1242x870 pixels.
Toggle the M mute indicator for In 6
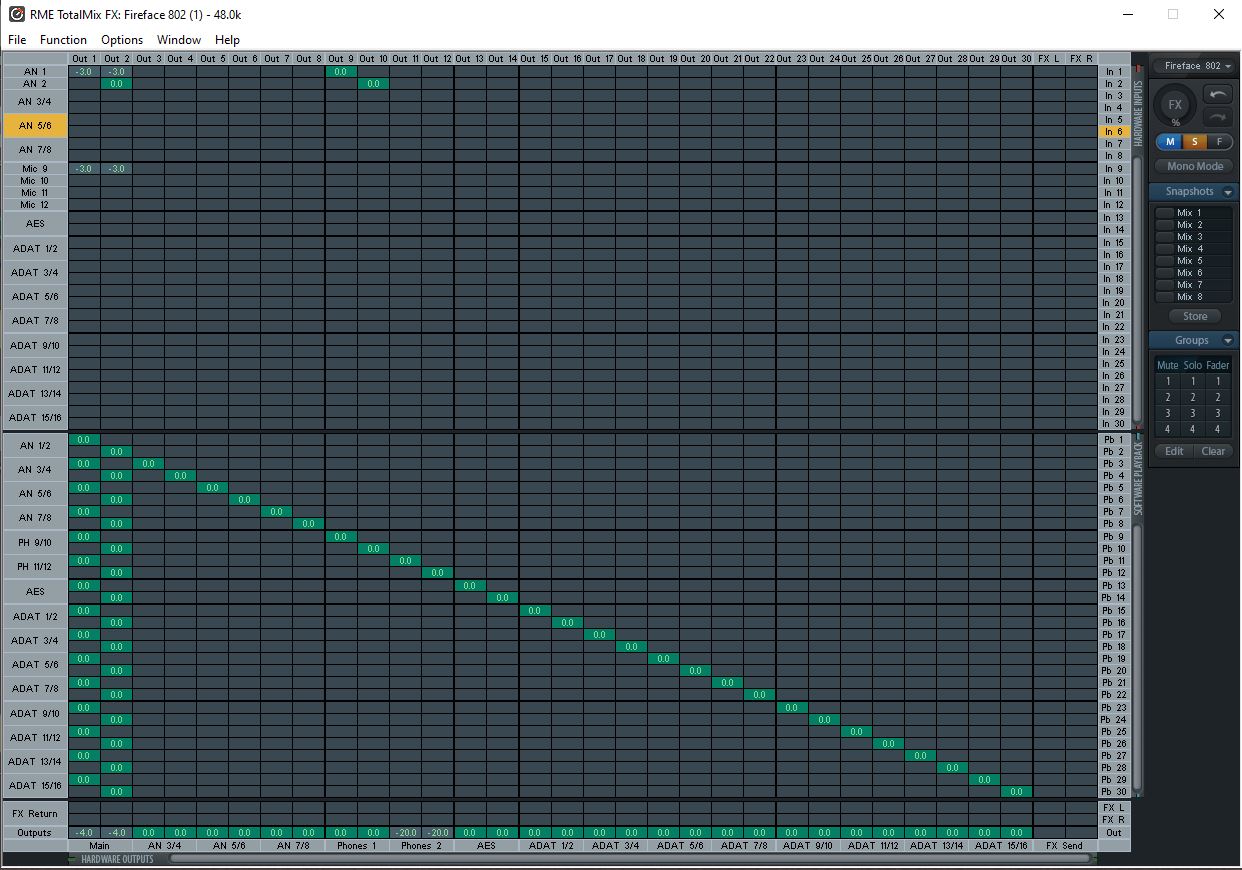1169,142
